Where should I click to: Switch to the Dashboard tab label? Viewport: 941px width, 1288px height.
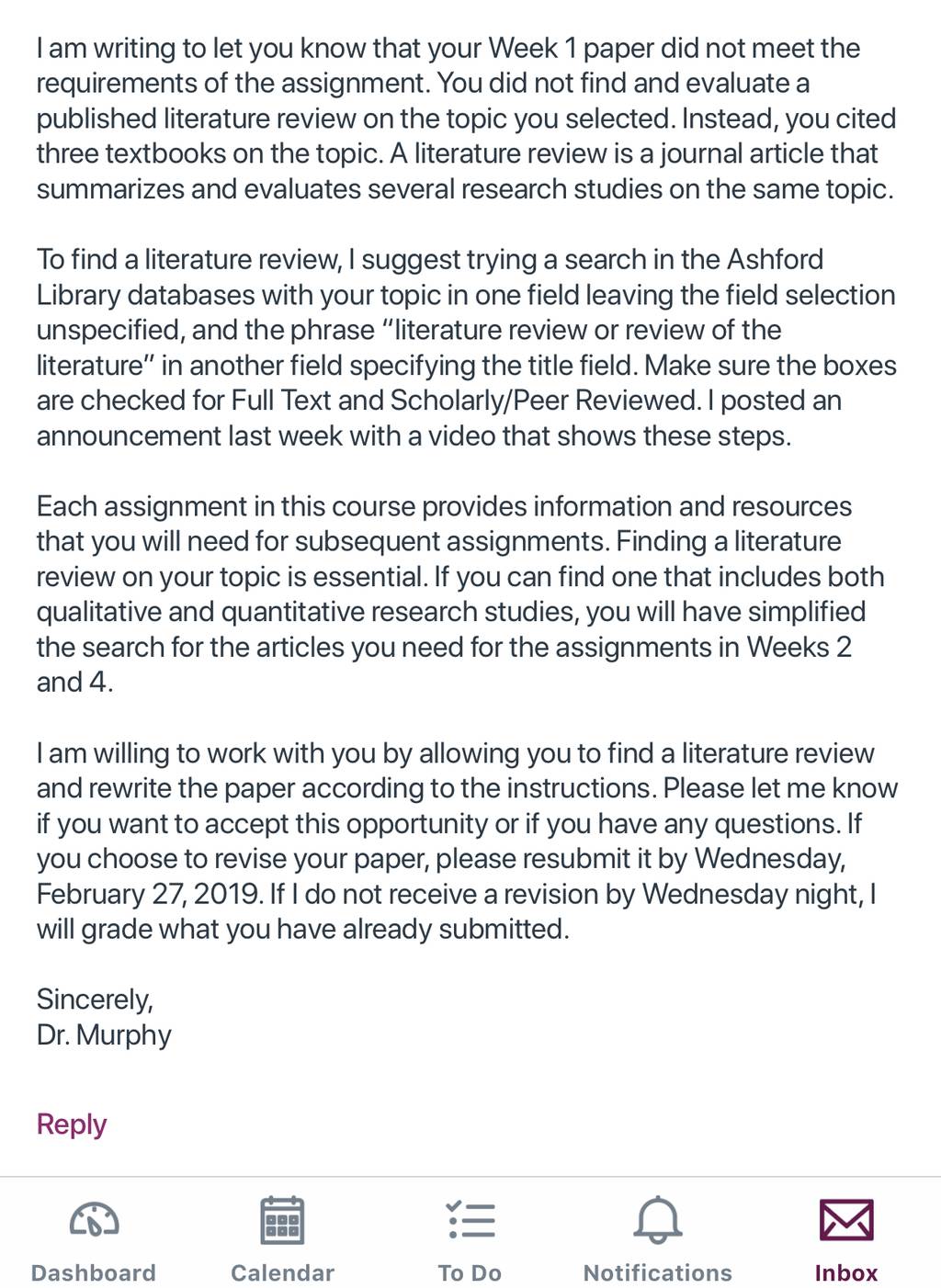[x=94, y=1272]
